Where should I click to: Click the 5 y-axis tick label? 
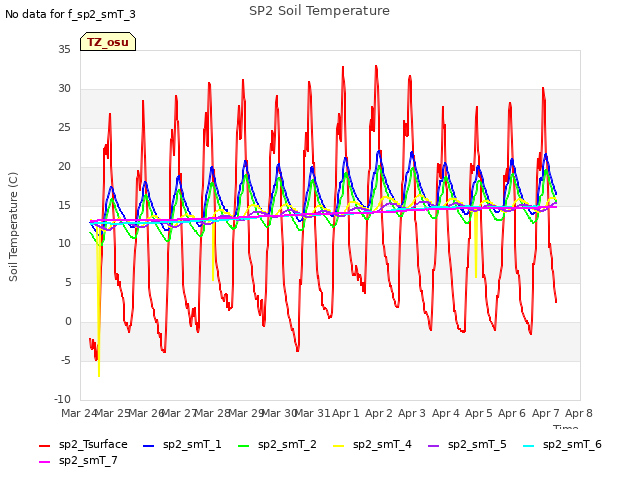pos(68,282)
